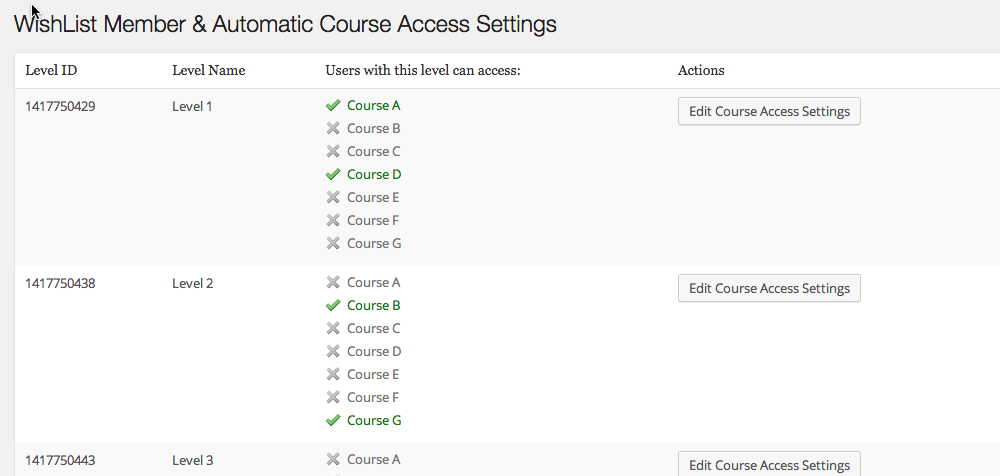The width and height of the screenshot is (1000, 476).
Task: Select the 'Course C' text in Level 2 row
Action: coord(374,328)
